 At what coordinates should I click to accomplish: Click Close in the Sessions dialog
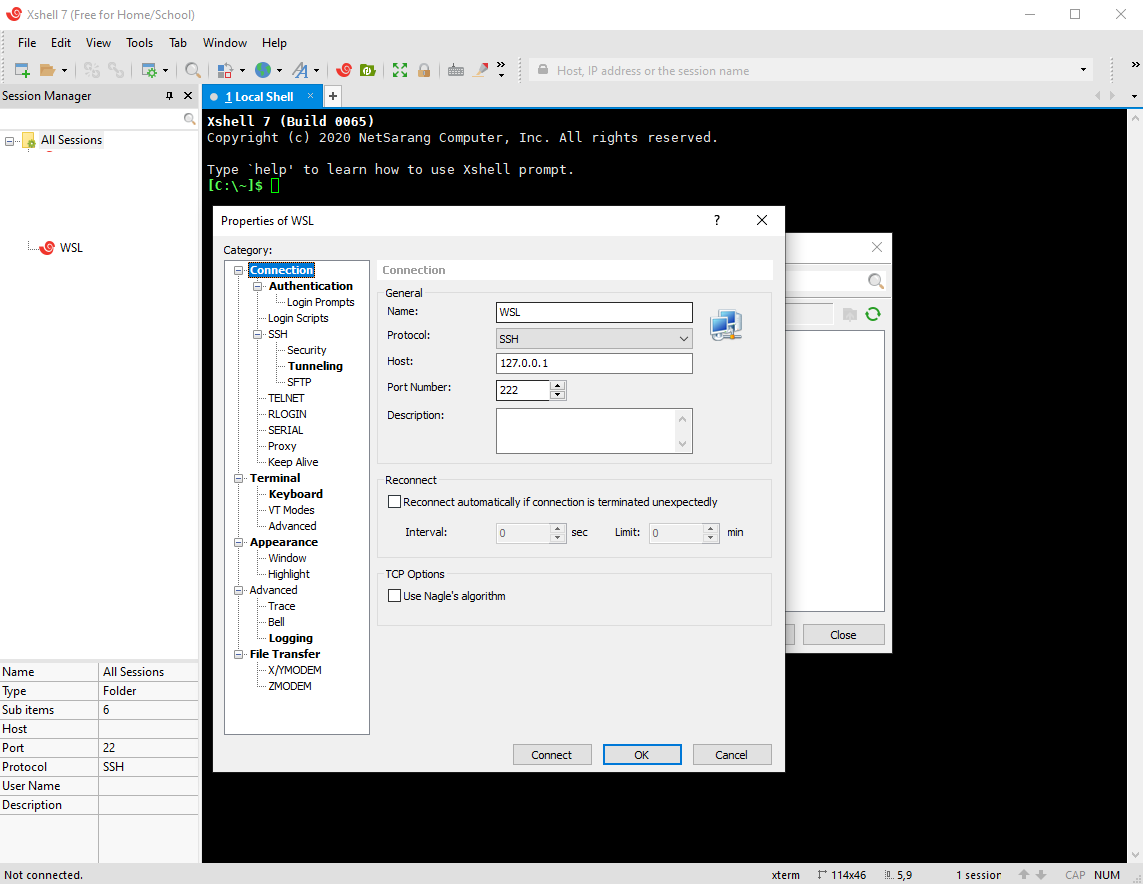(843, 635)
